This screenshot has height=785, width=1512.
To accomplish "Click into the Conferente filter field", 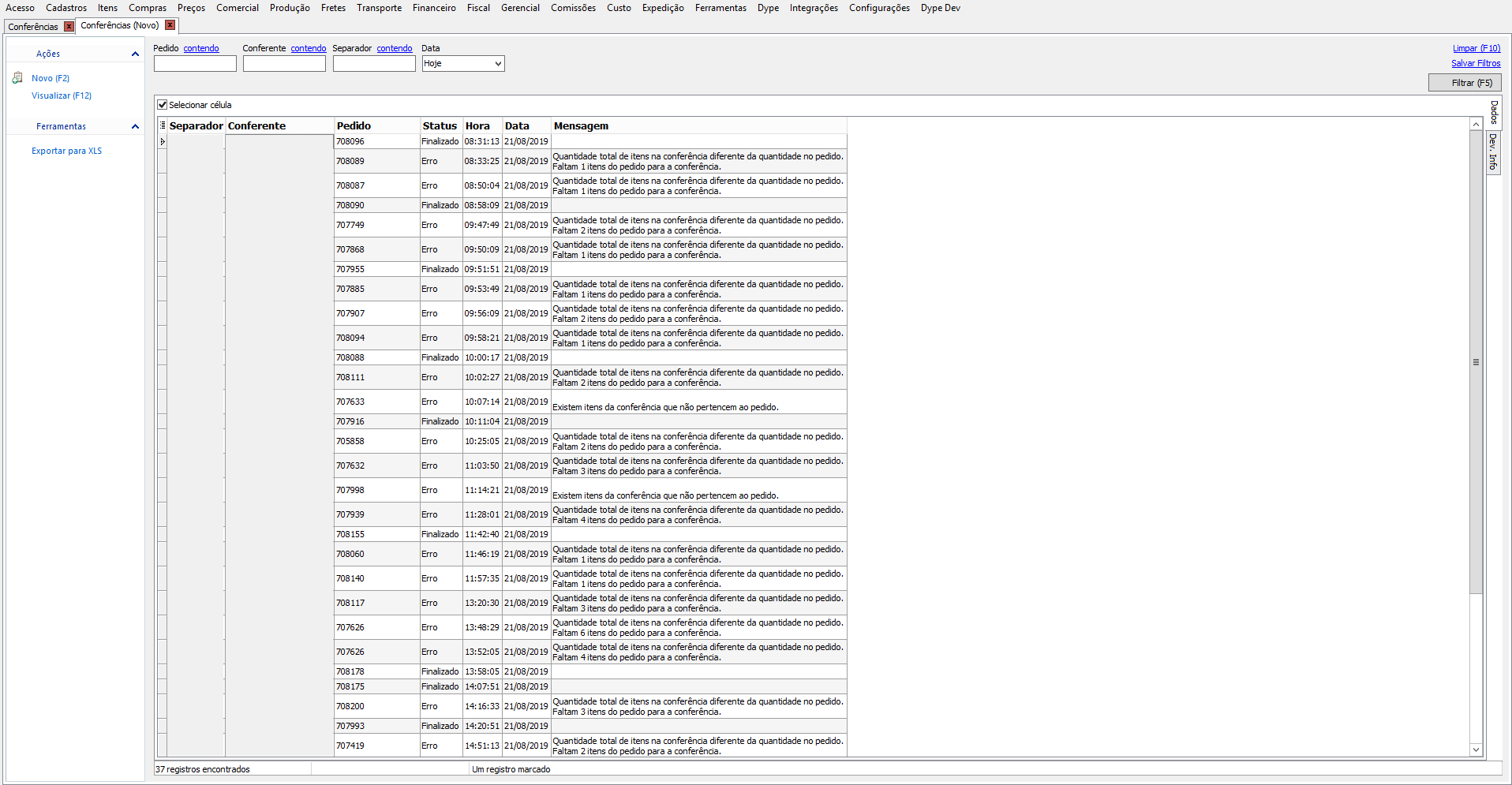I will [x=284, y=64].
